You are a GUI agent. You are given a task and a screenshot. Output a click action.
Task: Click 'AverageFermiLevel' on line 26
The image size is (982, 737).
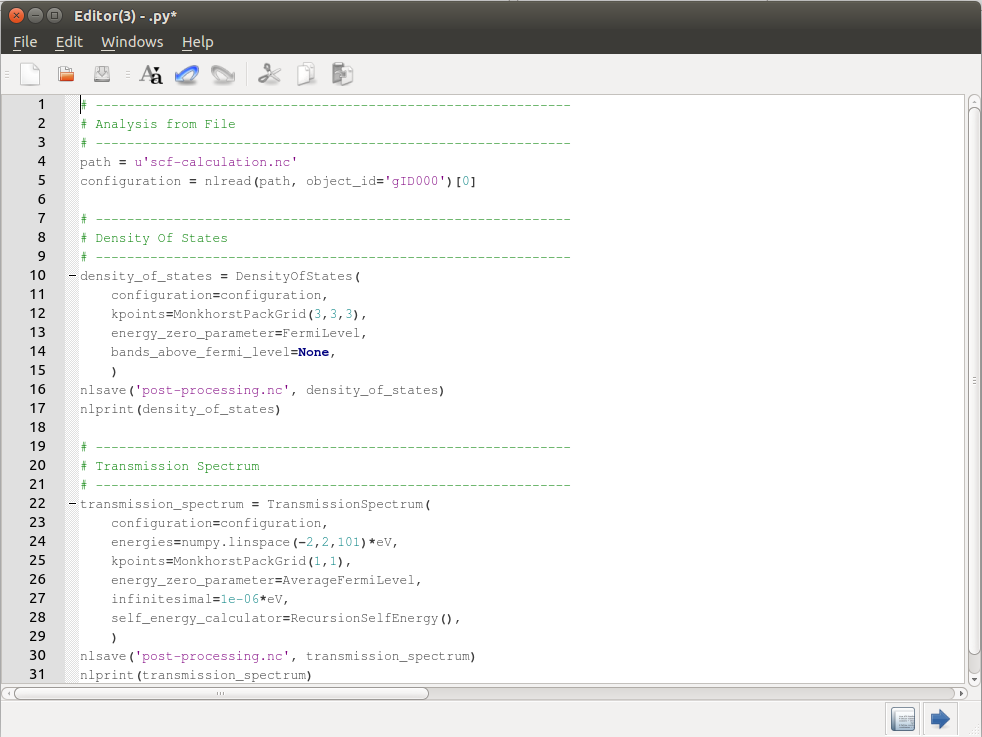click(349, 580)
